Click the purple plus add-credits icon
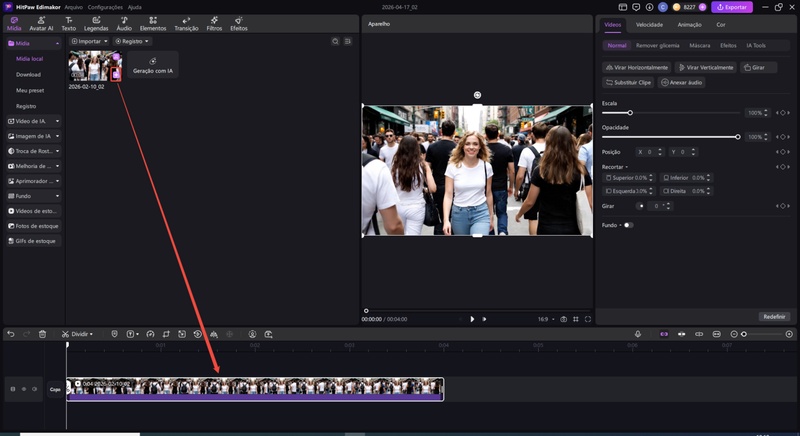 703,7
